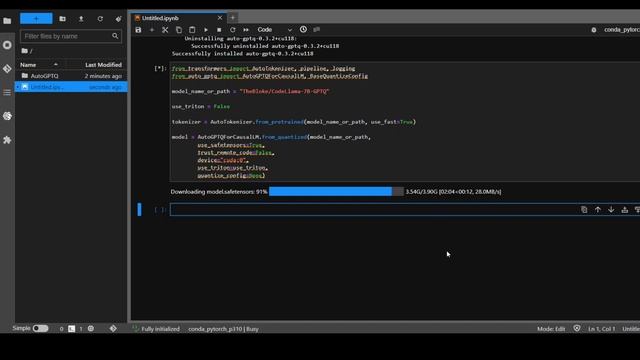Click the terminal count icon in status bar
Screen dimensions: 640x360
click(x=71, y=329)
